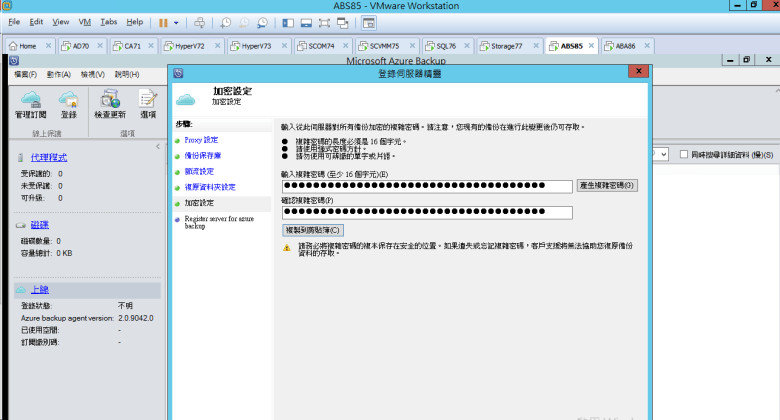780x420 pixels.
Task: Click the 管理訂閱 cloud icon
Action: click(30, 100)
